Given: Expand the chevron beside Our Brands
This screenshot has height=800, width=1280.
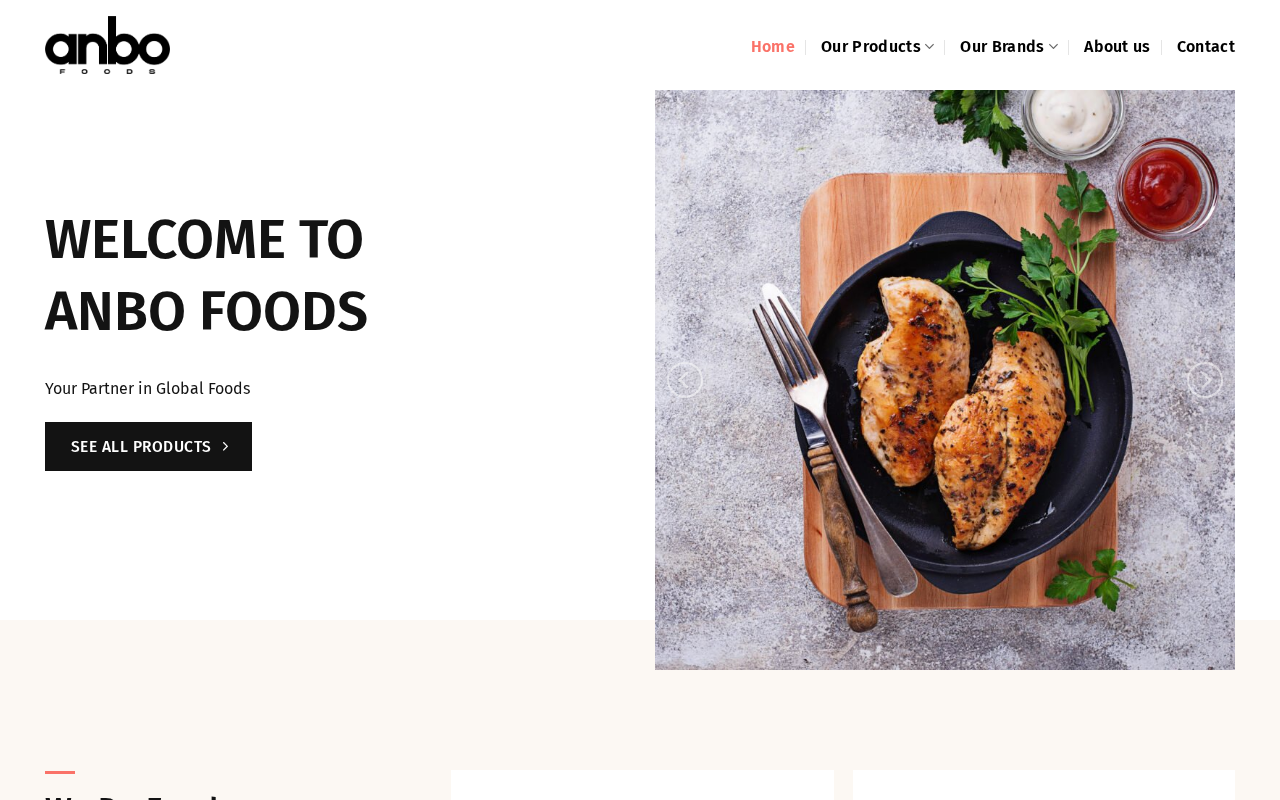Looking at the screenshot, I should (x=1053, y=47).
